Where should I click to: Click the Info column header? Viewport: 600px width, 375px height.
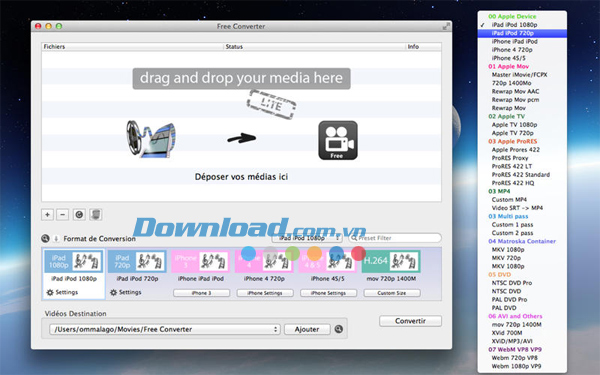pyautogui.click(x=424, y=47)
